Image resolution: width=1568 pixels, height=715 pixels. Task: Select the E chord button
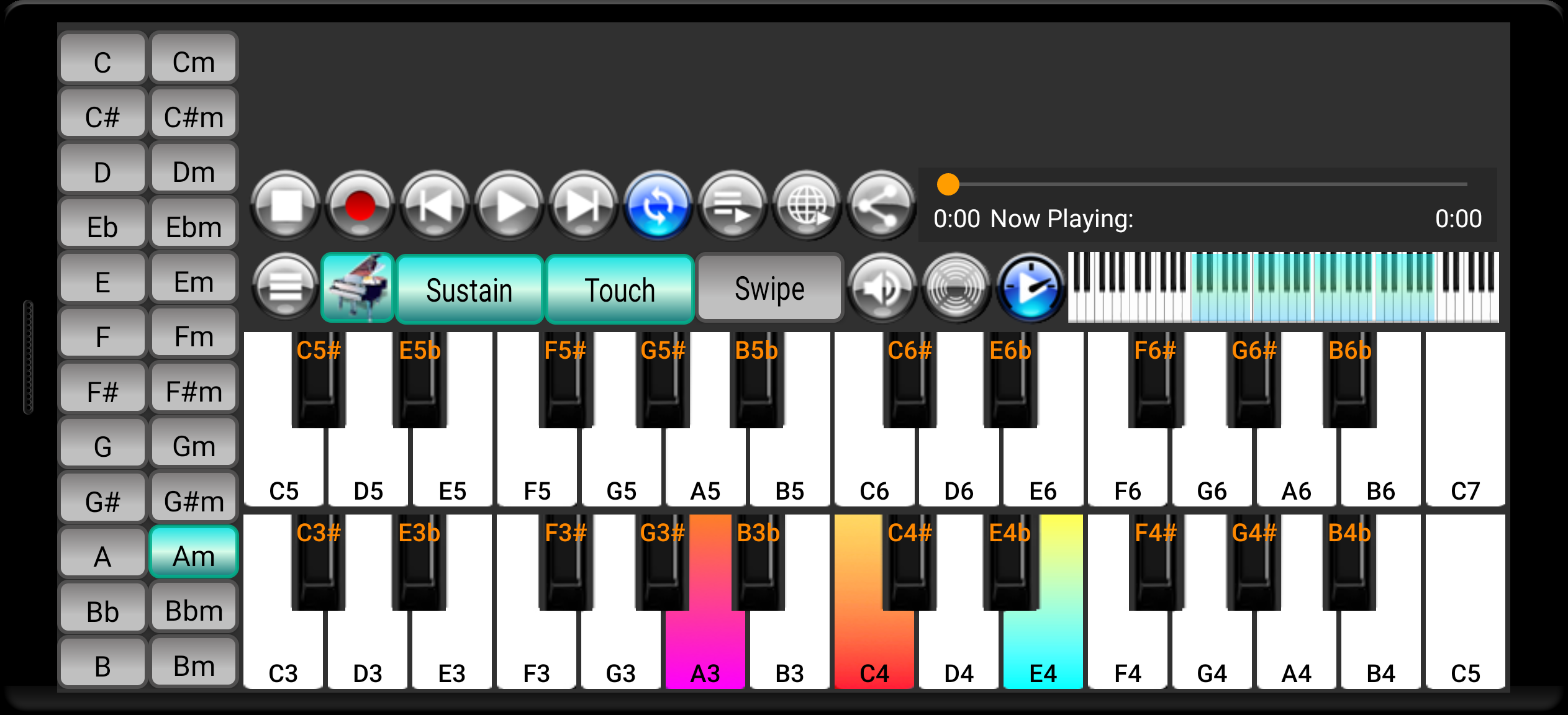click(x=102, y=278)
